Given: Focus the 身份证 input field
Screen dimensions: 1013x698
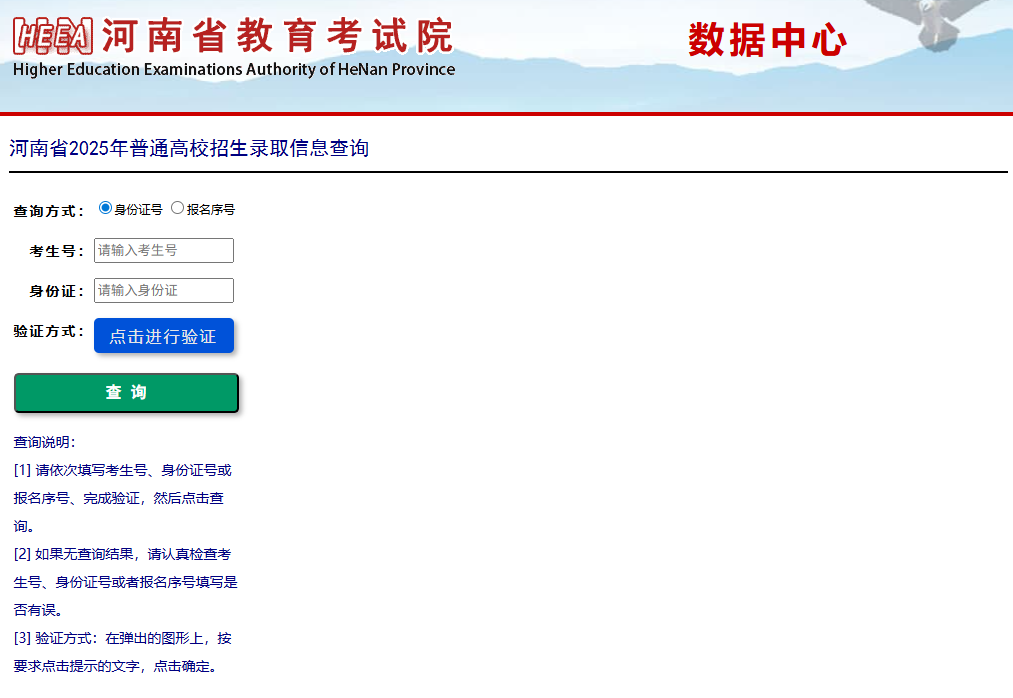Looking at the screenshot, I should point(164,290).
